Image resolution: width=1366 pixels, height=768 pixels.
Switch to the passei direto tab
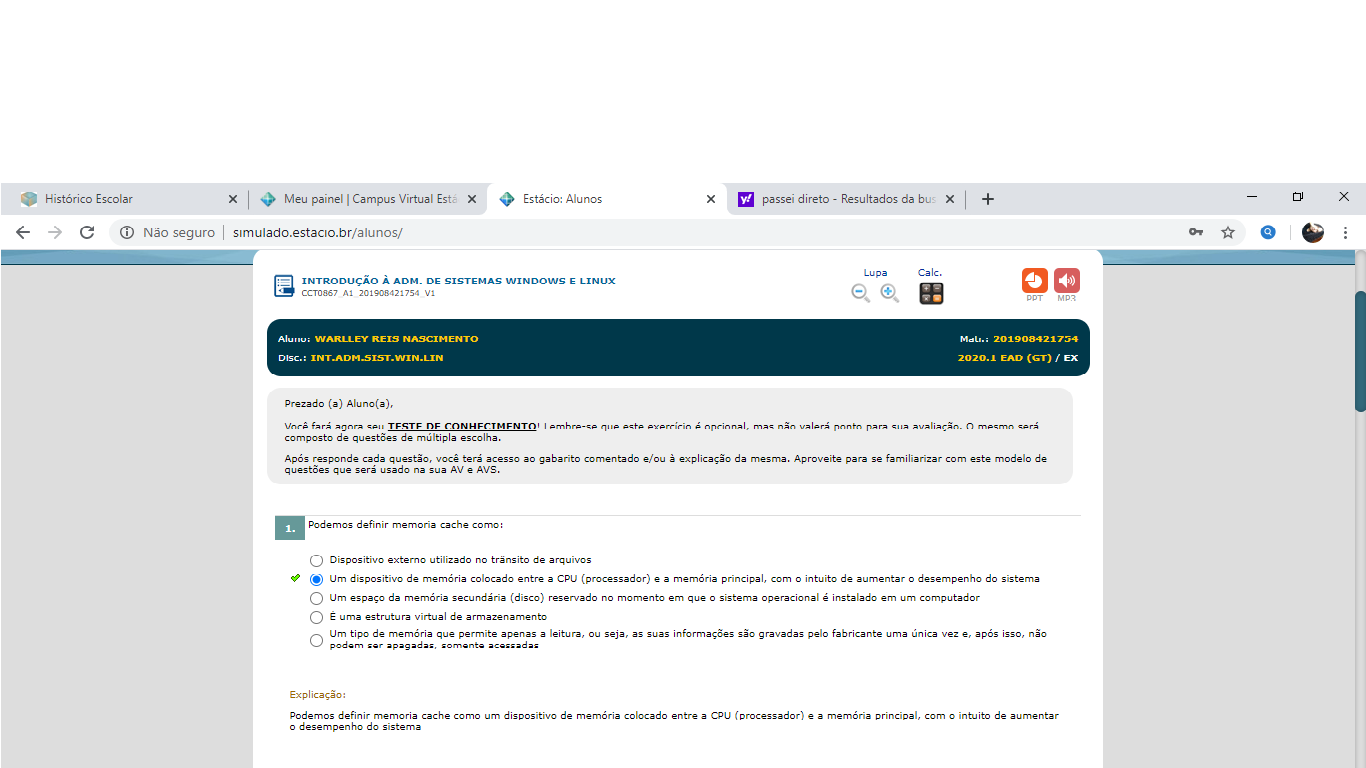[x=840, y=199]
